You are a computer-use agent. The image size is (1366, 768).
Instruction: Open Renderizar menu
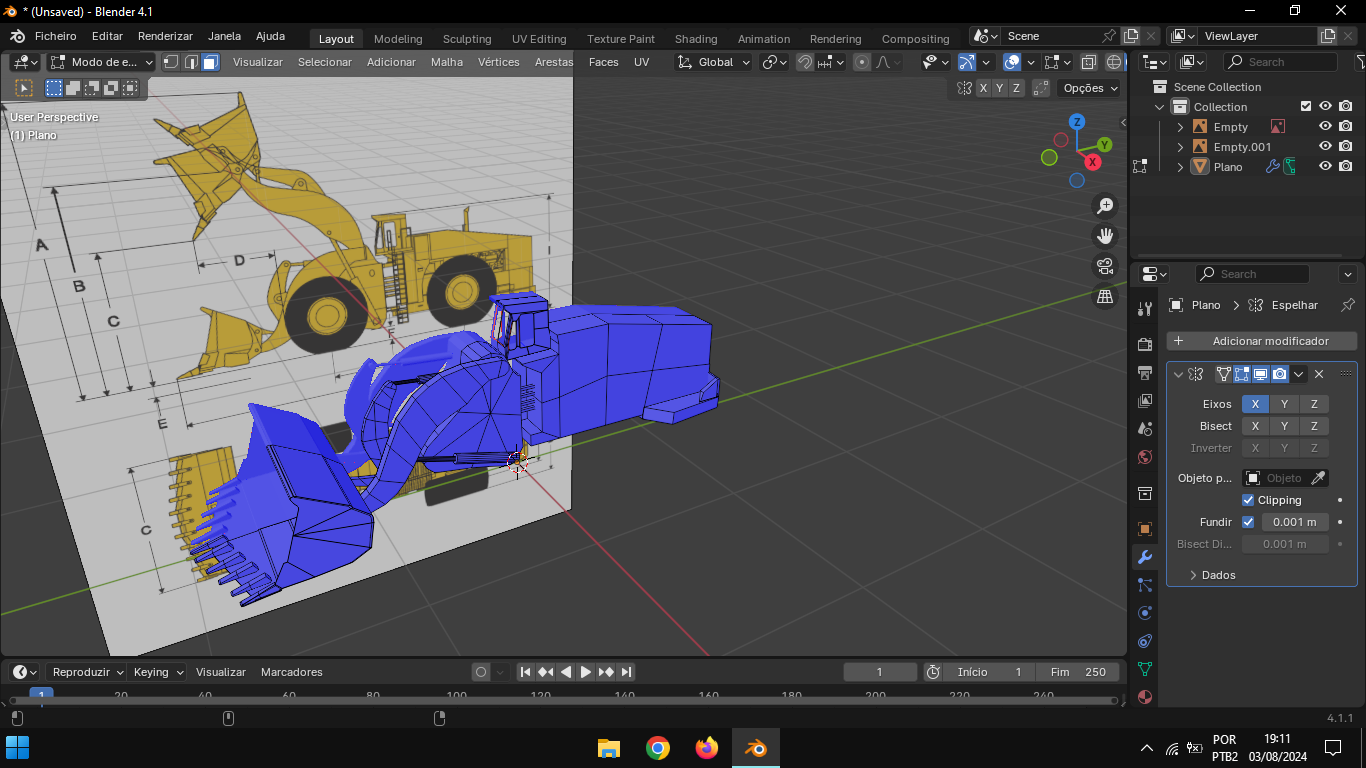click(x=165, y=36)
